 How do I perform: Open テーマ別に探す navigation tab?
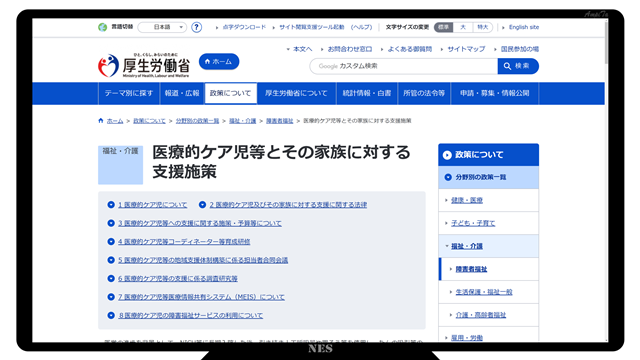pos(129,93)
